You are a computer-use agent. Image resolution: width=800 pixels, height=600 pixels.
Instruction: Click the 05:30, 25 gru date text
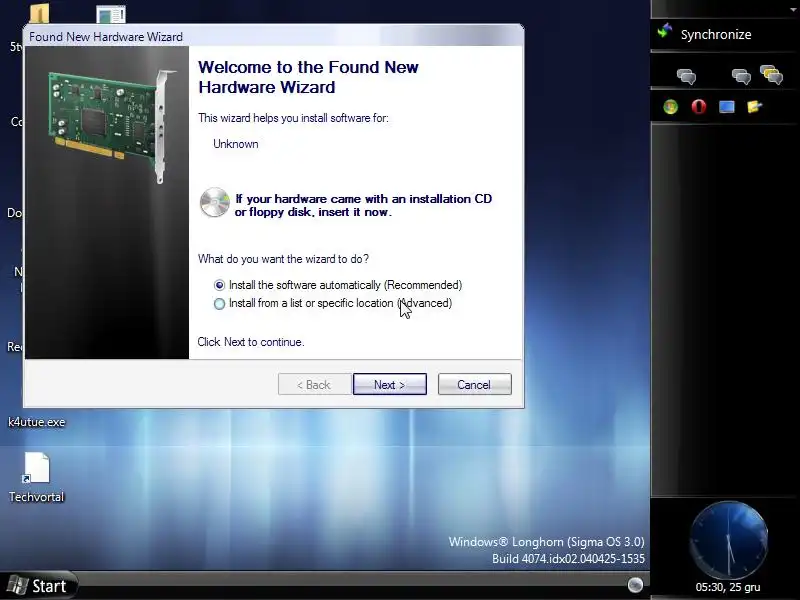tap(728, 587)
